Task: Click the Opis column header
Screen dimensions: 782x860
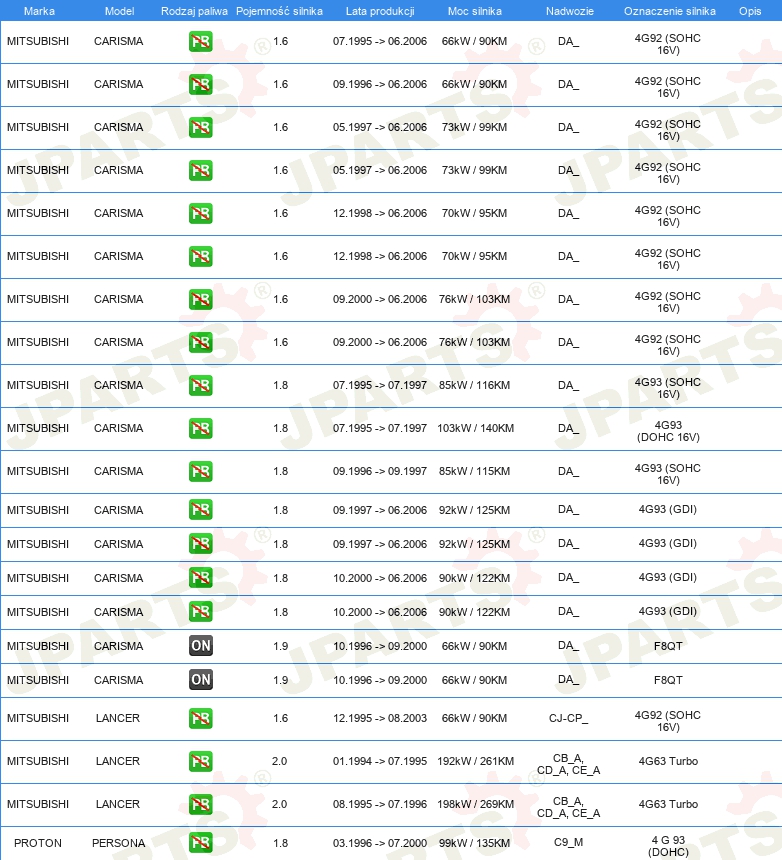Action: (x=750, y=11)
